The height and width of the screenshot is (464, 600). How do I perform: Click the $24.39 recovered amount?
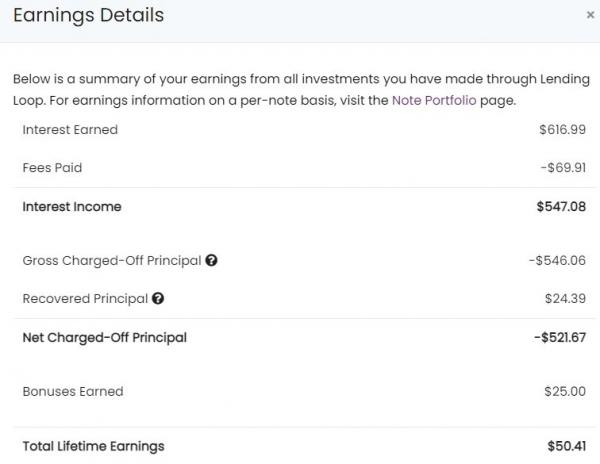(x=566, y=298)
